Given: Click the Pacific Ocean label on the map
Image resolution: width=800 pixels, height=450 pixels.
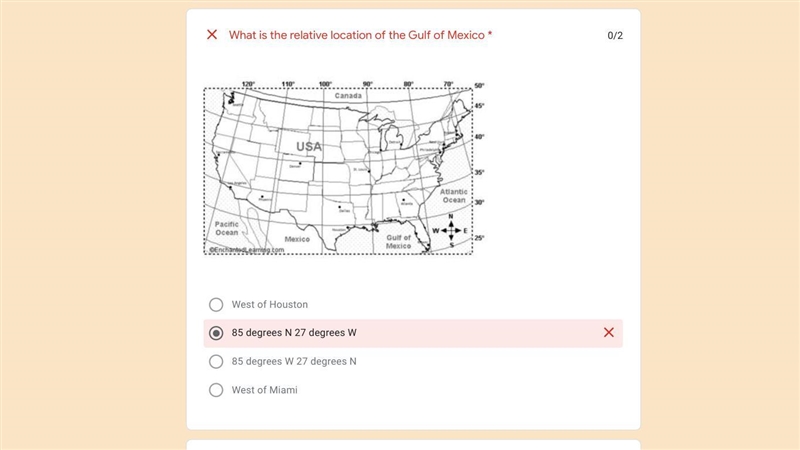Looking at the screenshot, I should pyautogui.click(x=227, y=228).
